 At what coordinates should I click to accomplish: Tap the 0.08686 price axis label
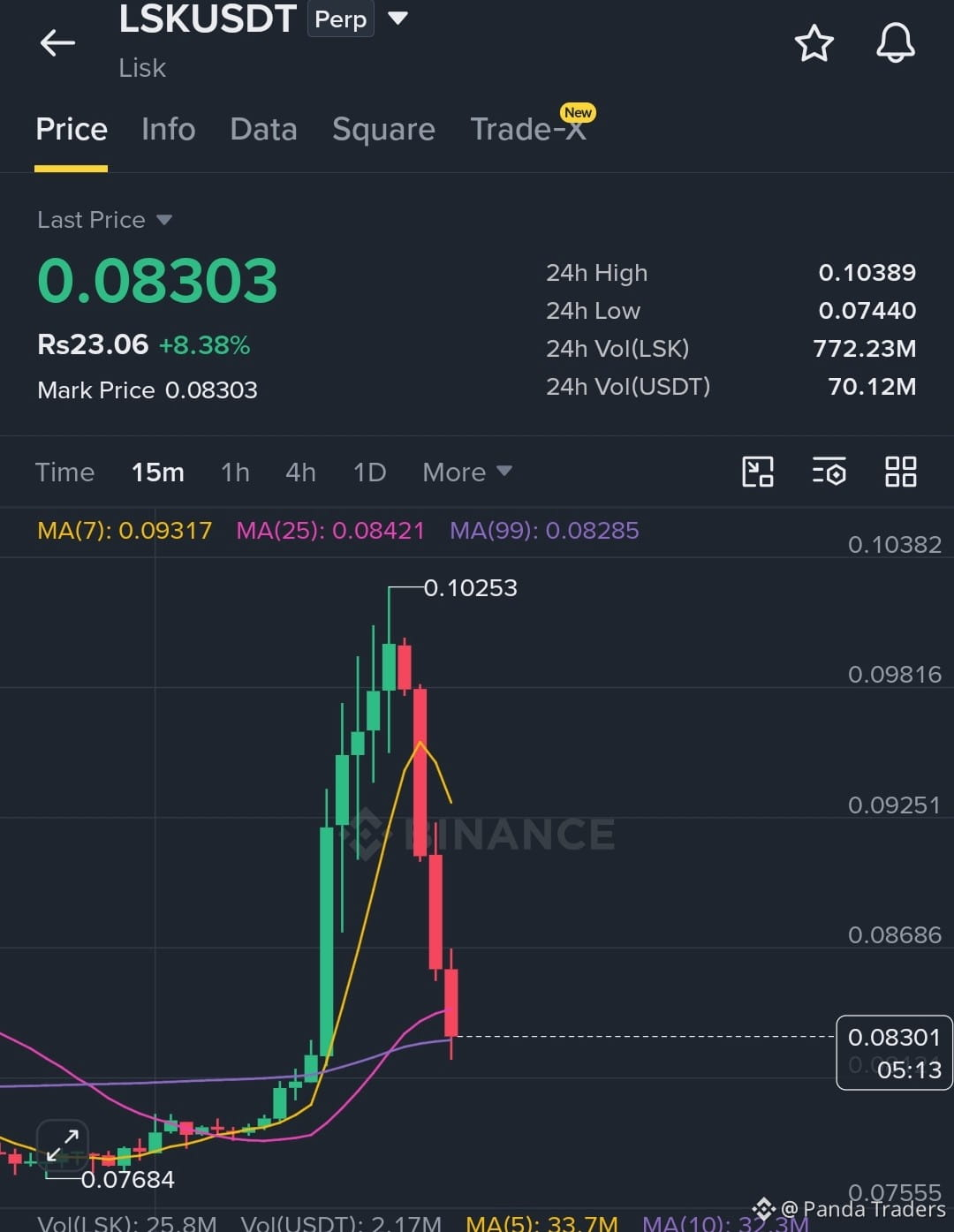(894, 934)
